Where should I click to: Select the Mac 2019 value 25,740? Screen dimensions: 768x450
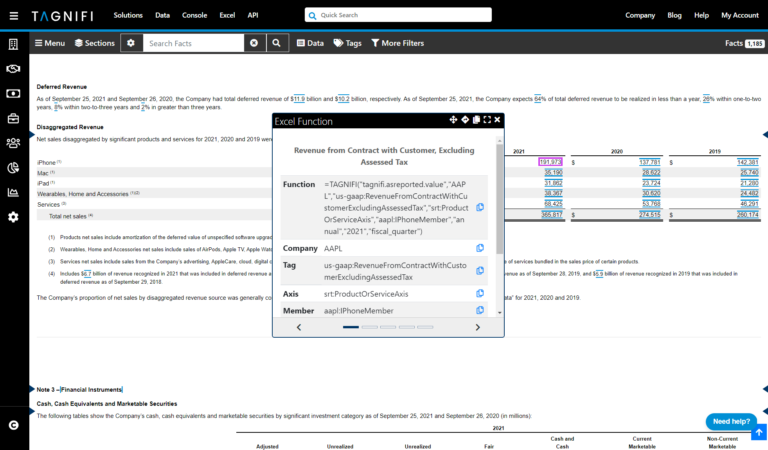[749, 172]
